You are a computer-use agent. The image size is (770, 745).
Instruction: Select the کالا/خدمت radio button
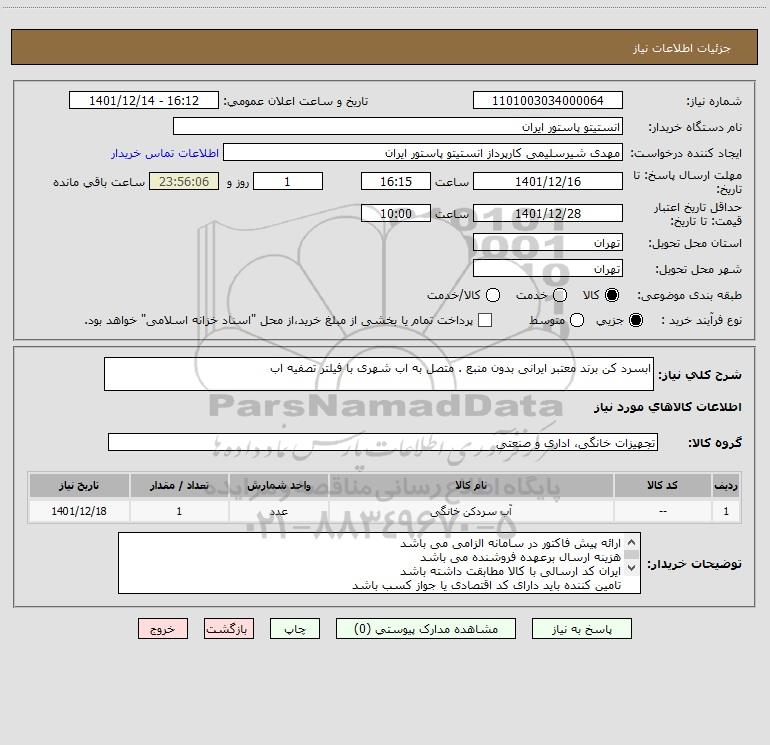click(493, 295)
